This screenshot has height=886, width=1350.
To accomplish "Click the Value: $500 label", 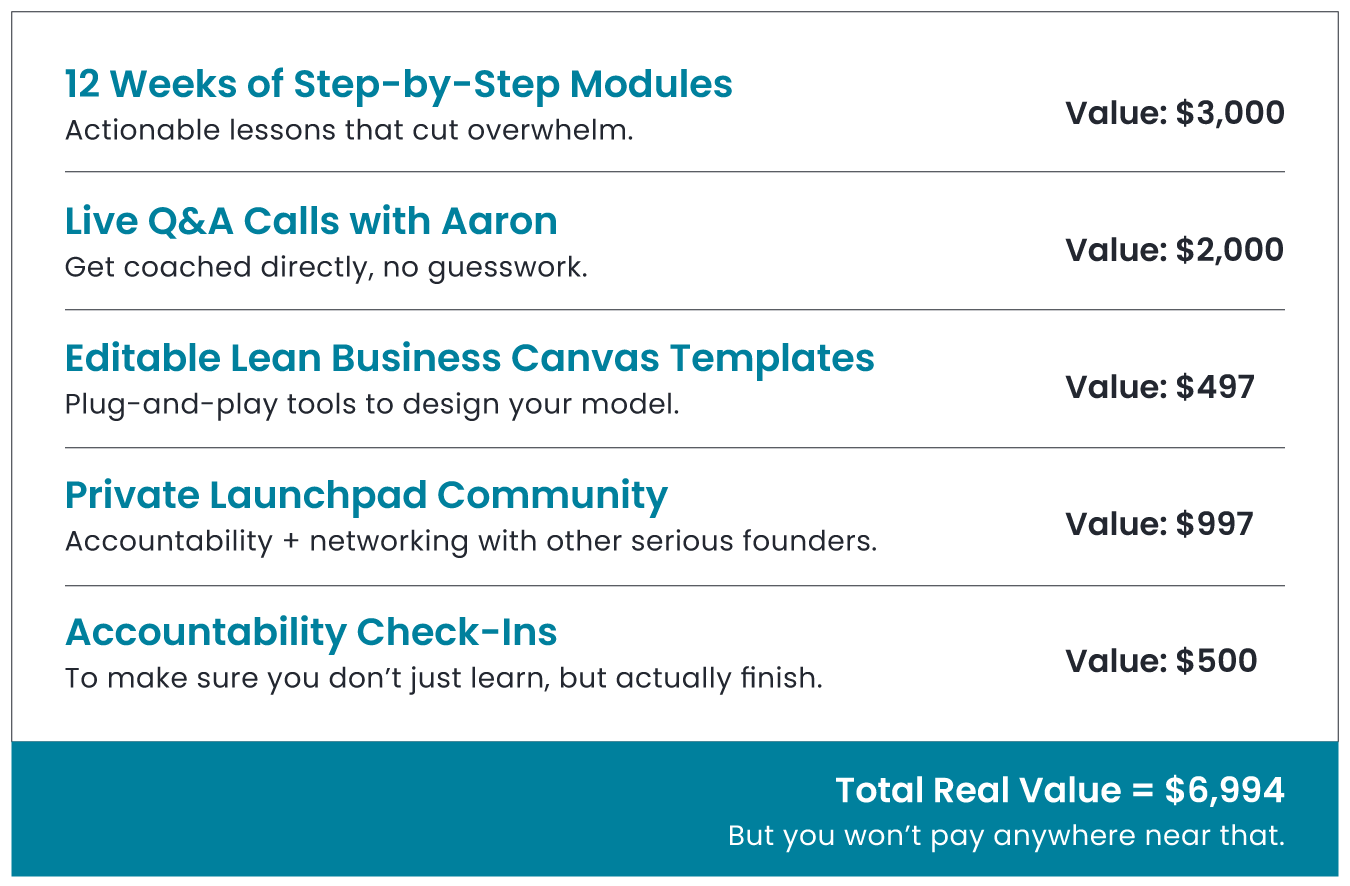I will (x=1161, y=661).
